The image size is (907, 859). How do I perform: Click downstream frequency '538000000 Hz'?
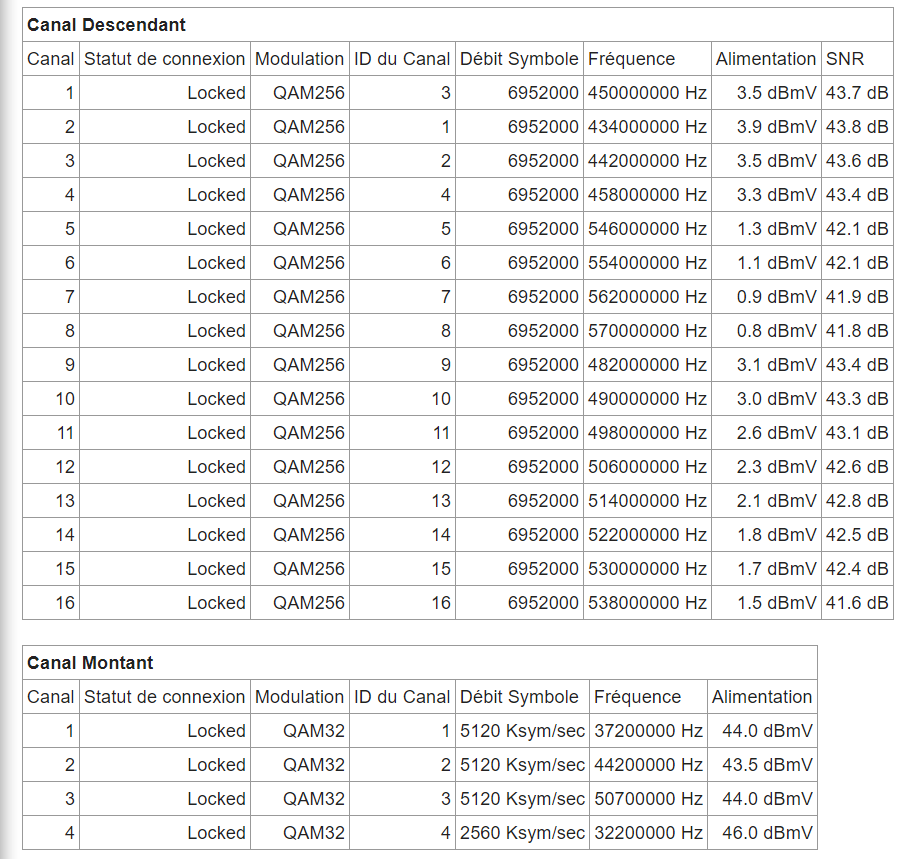coord(647,603)
